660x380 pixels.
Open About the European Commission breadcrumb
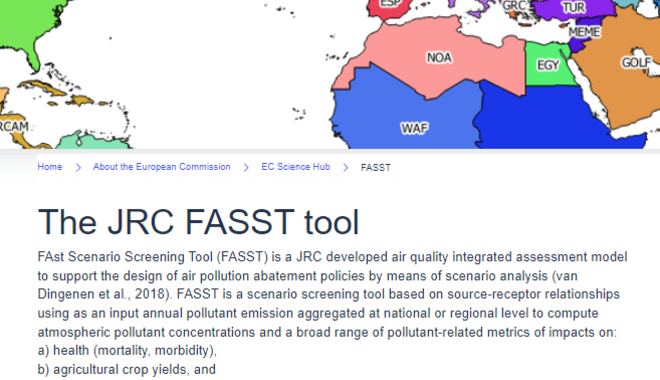[162, 167]
